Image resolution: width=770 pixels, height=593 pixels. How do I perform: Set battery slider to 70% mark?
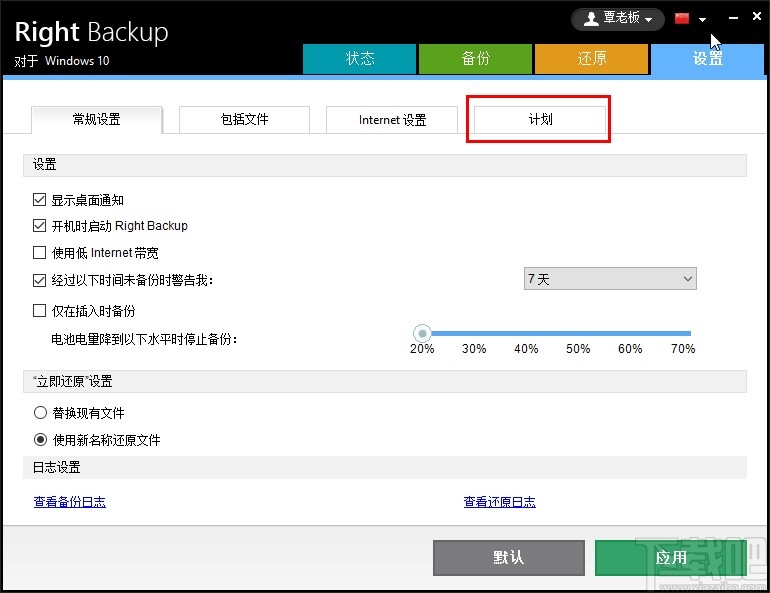(x=685, y=334)
